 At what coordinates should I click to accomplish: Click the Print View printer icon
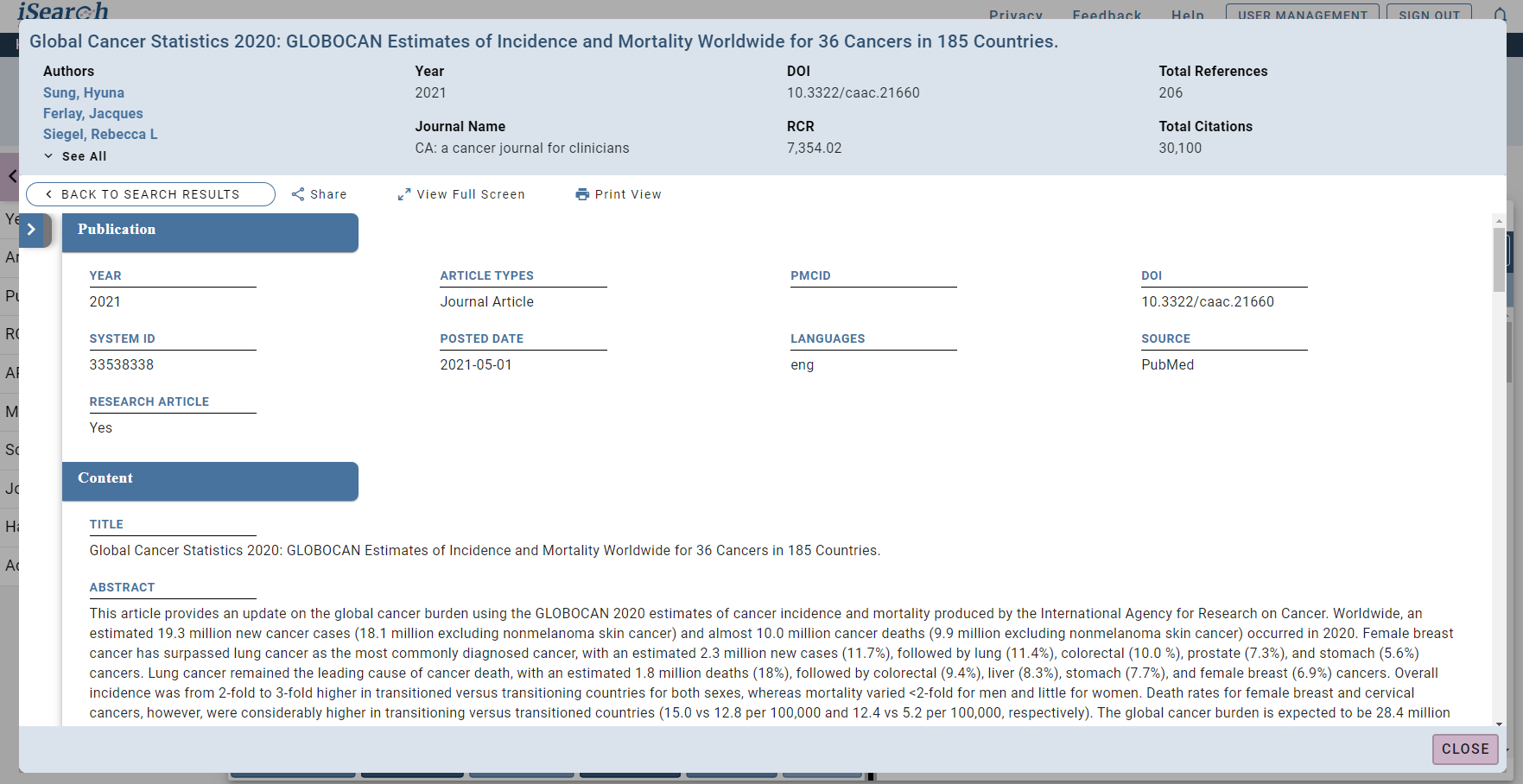click(x=582, y=193)
